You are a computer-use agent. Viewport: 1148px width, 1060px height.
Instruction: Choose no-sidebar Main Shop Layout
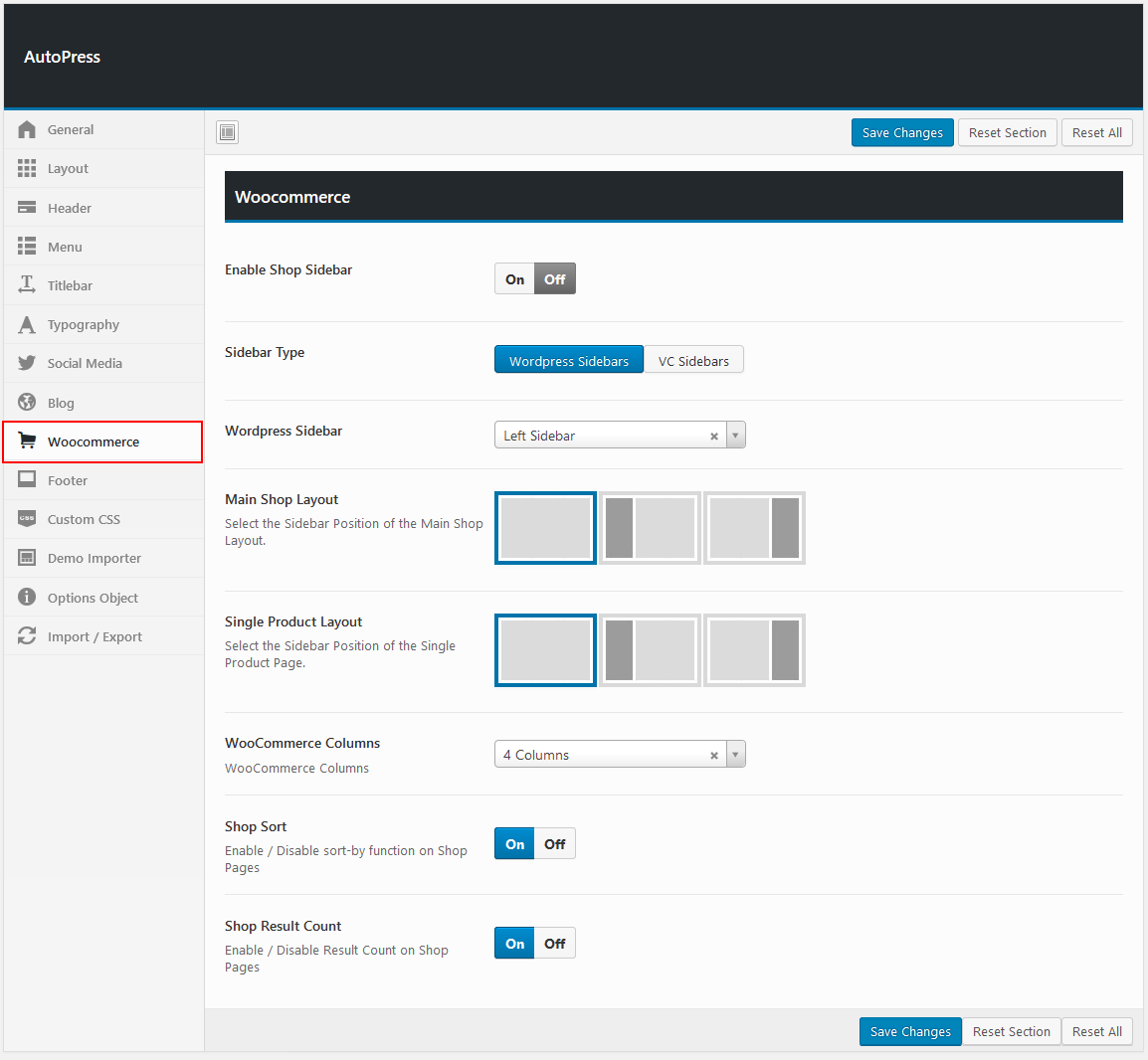(x=545, y=528)
